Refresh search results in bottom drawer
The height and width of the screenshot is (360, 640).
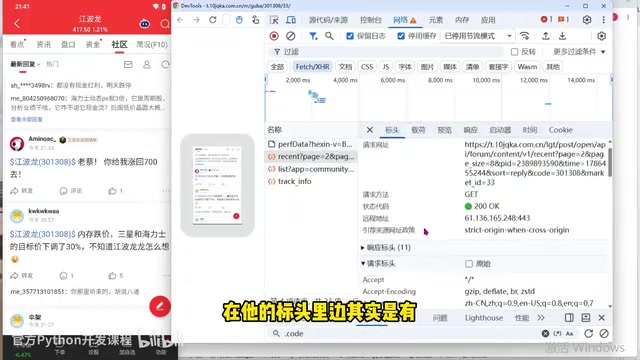[588, 333]
